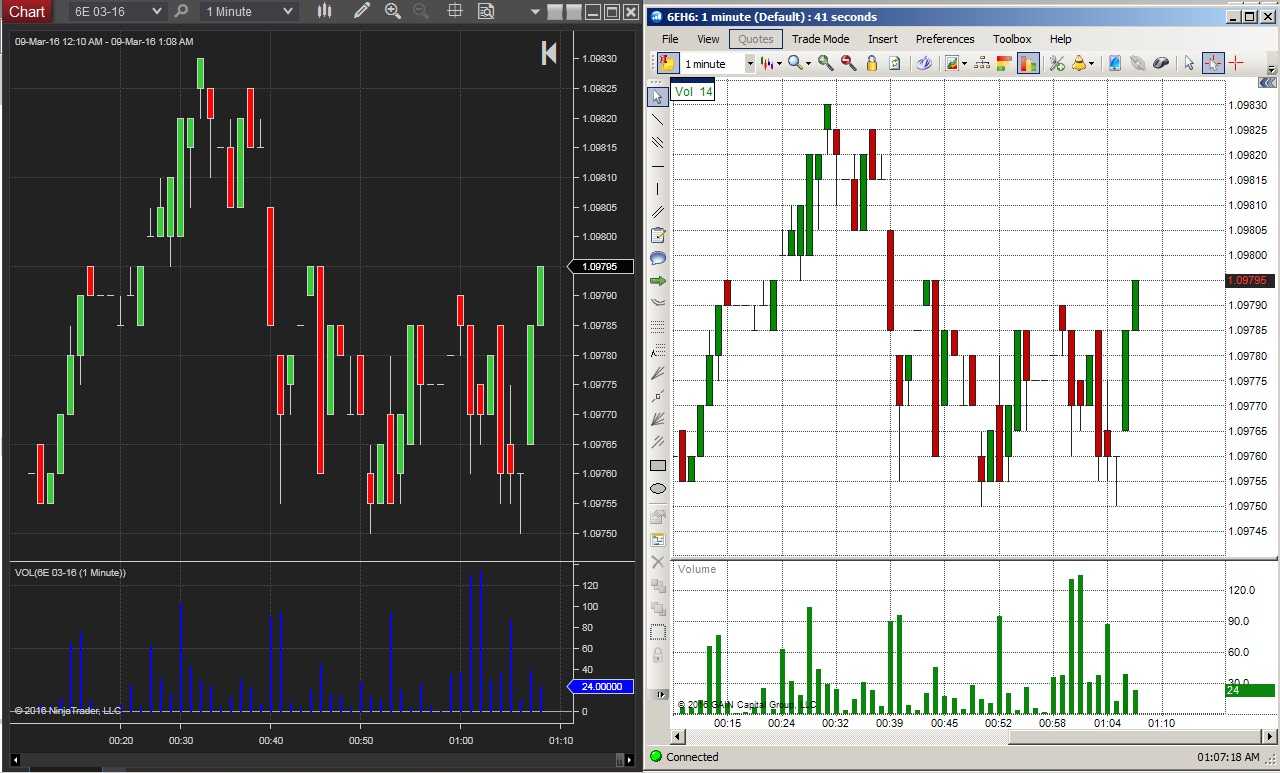The image size is (1280, 773).
Task: Toggle the arrow pointer cursor mode
Action: (1189, 63)
